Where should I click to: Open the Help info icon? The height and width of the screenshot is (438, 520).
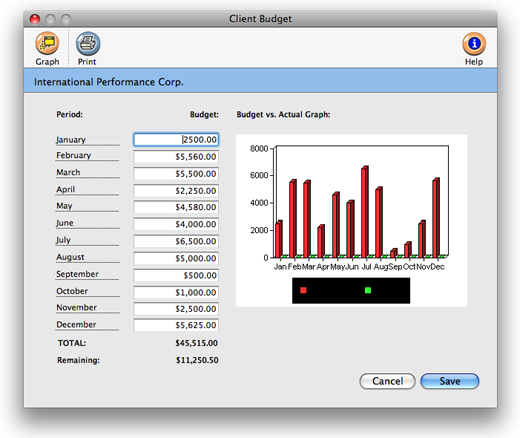tap(474, 43)
